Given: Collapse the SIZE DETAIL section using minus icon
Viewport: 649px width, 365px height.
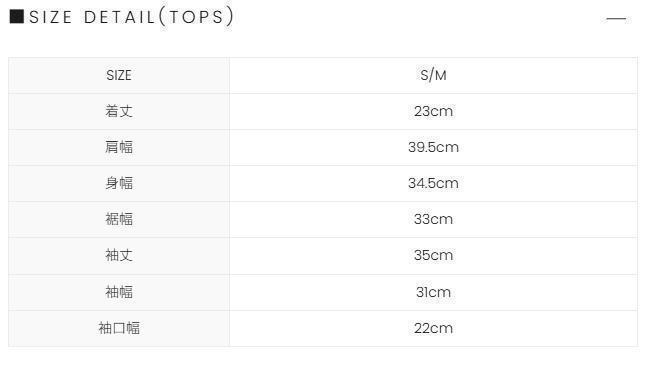Looking at the screenshot, I should (x=616, y=19).
